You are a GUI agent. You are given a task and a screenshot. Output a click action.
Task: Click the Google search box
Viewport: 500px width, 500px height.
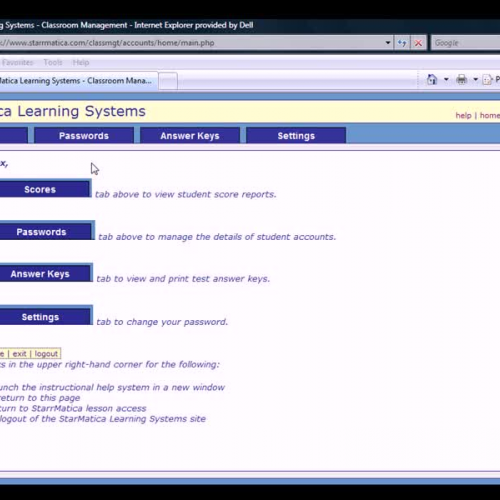point(466,43)
